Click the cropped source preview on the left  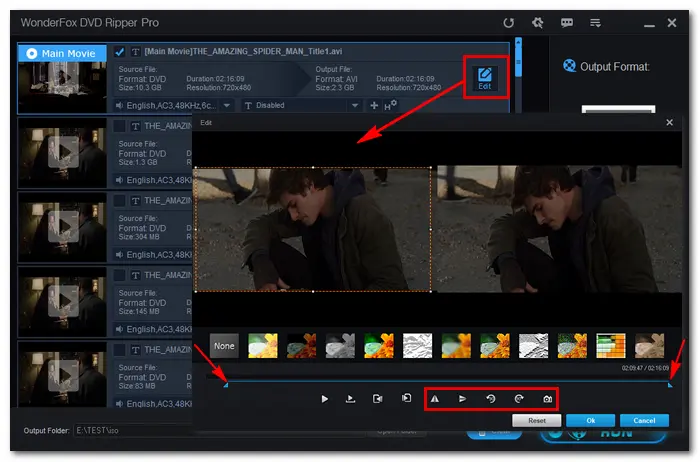point(313,229)
